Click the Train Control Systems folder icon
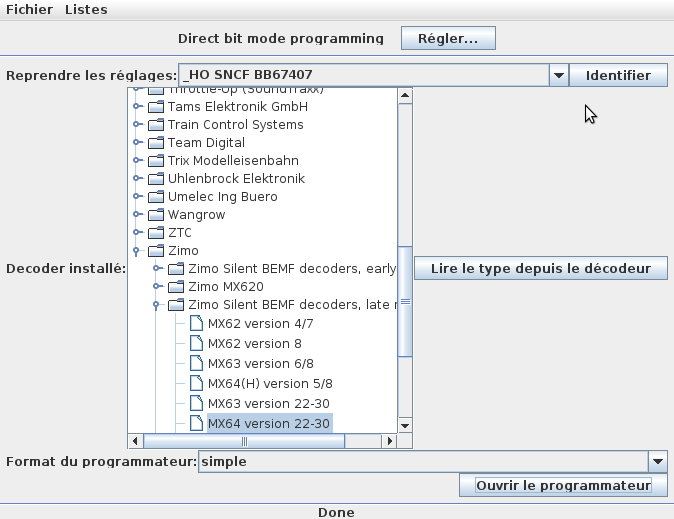 click(x=156, y=124)
